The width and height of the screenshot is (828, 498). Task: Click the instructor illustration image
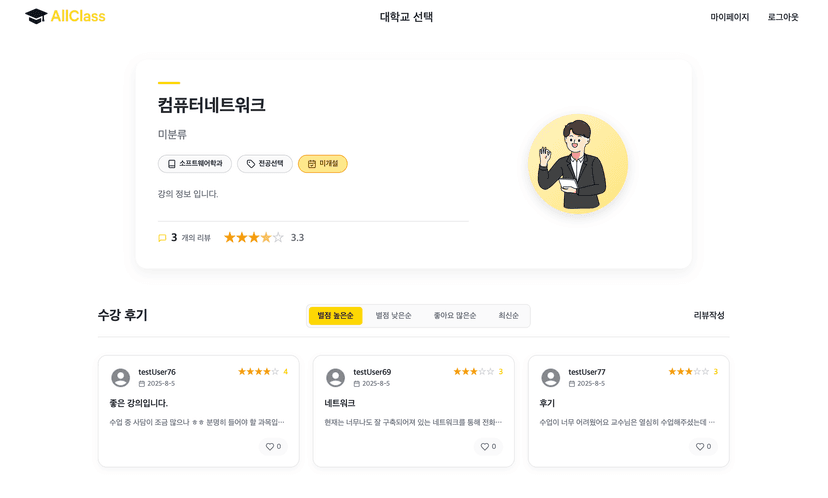[577, 164]
